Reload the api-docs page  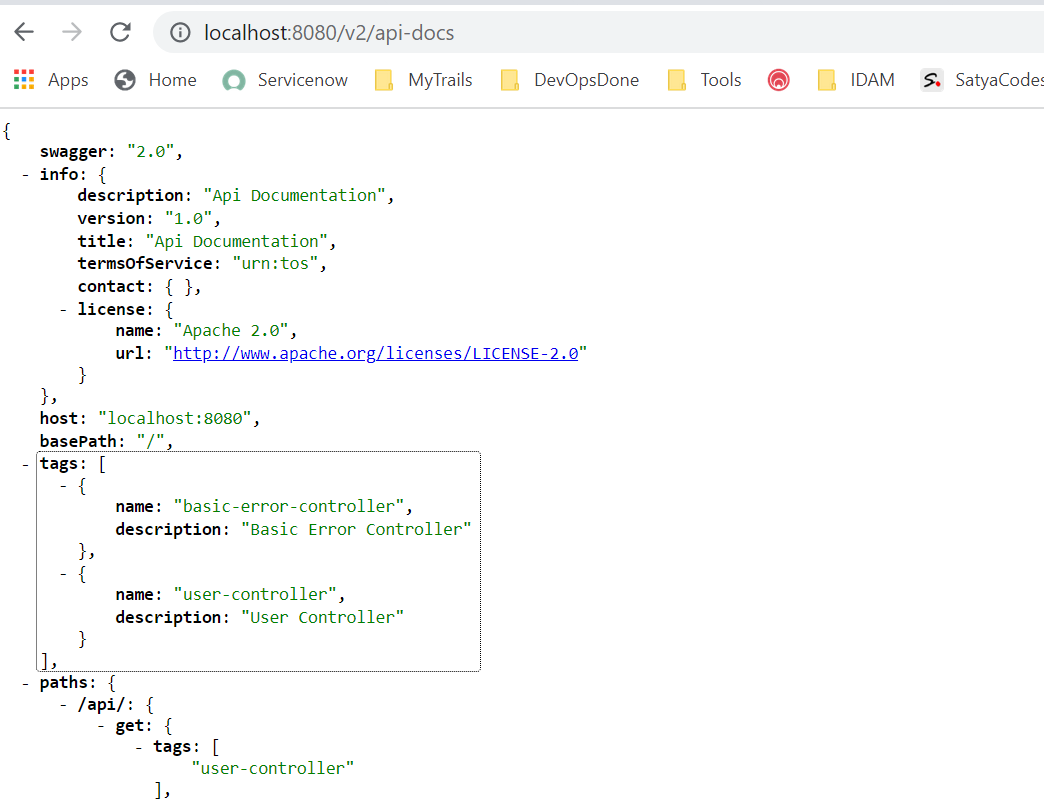120,32
